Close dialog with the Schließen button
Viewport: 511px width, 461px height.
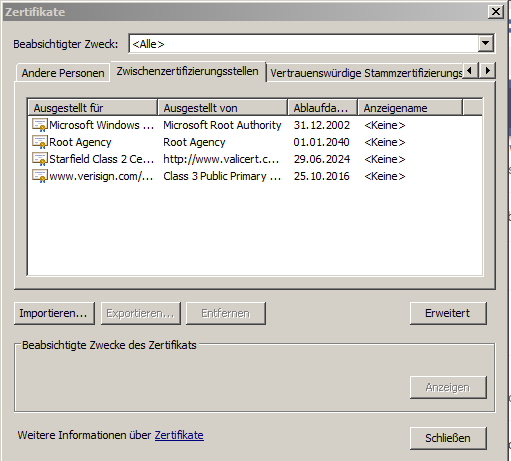click(448, 438)
